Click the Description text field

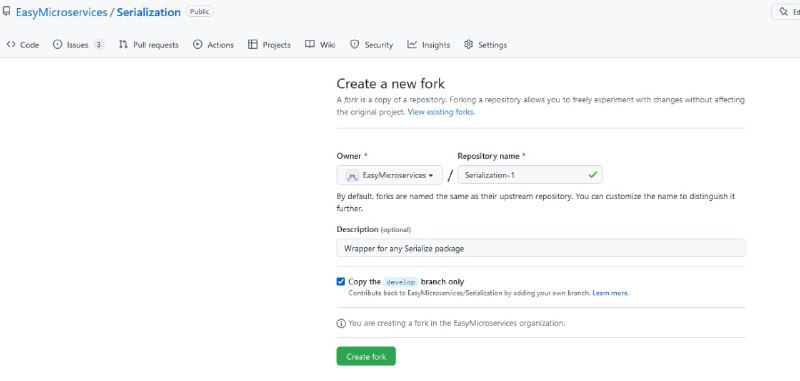541,248
